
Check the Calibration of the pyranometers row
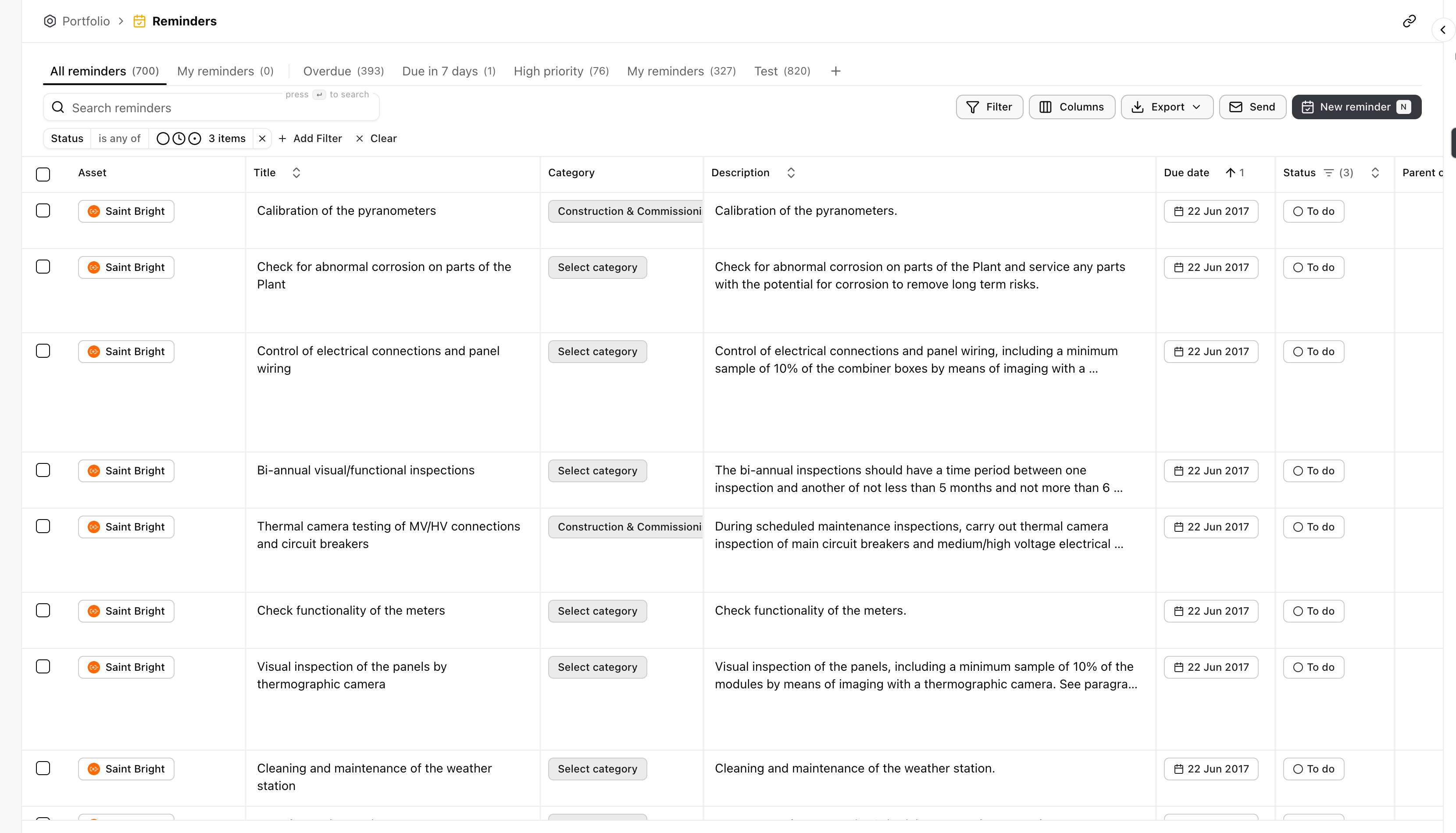click(x=43, y=210)
